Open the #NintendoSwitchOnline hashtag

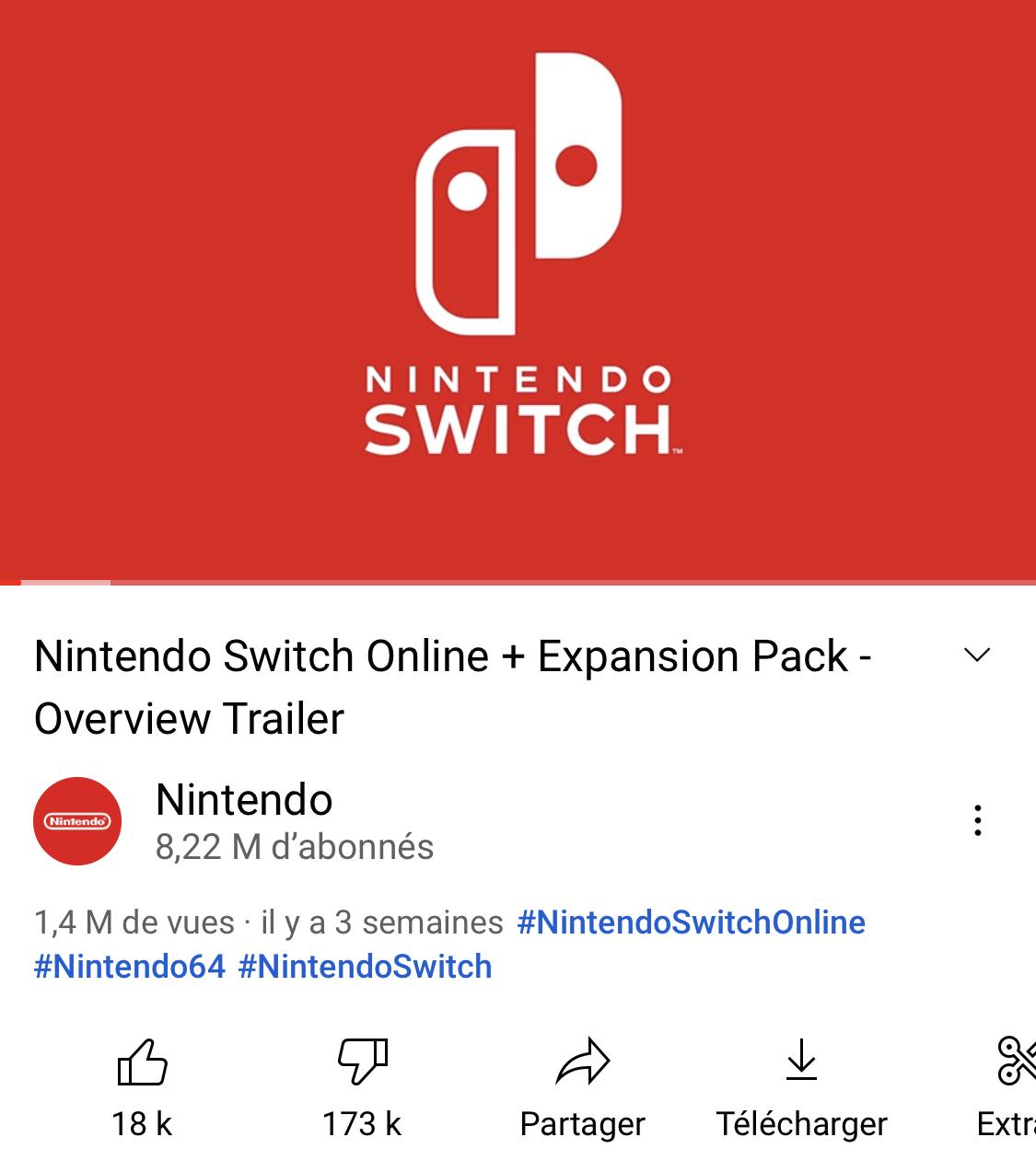(692, 922)
